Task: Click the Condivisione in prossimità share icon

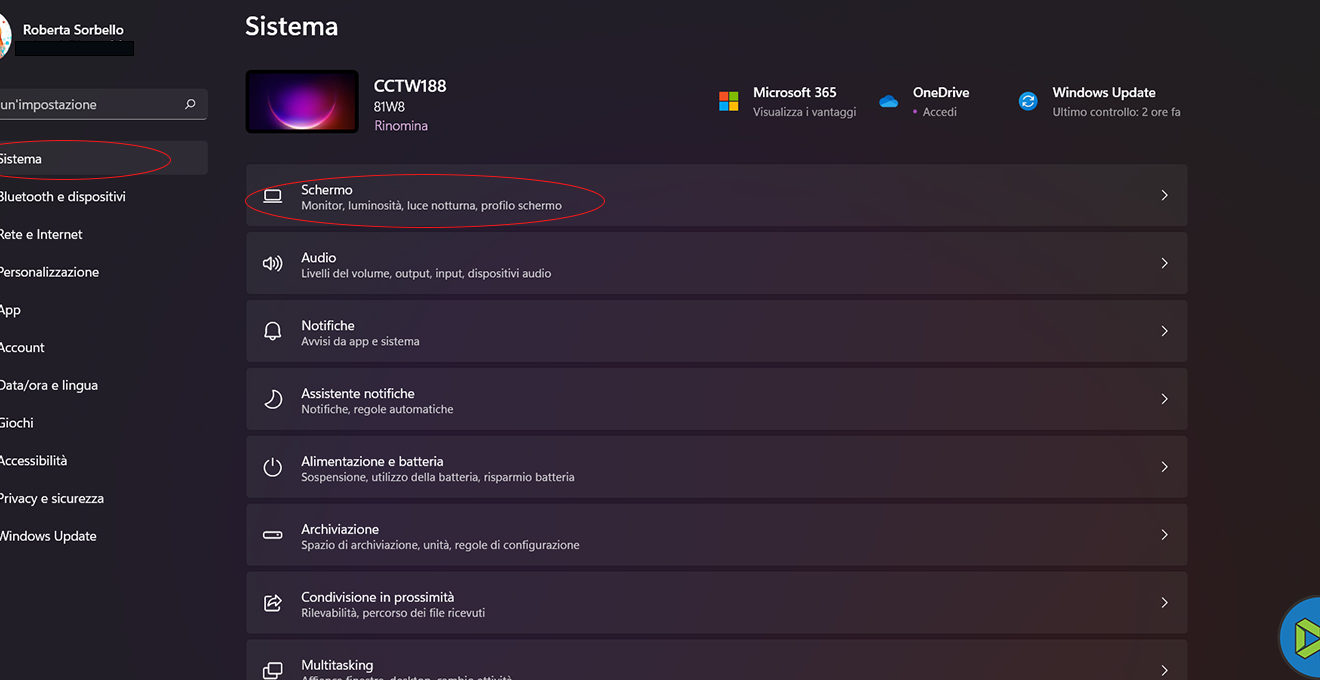Action: click(272, 603)
